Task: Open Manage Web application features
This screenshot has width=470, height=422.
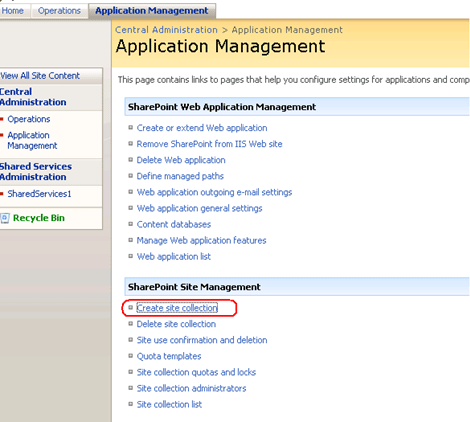Action: click(x=201, y=240)
